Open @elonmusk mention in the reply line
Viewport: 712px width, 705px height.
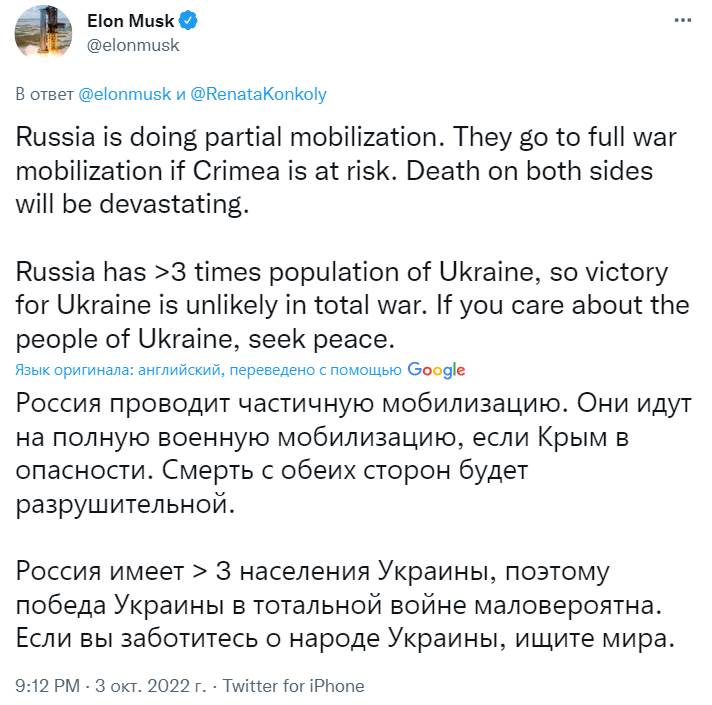click(124, 94)
